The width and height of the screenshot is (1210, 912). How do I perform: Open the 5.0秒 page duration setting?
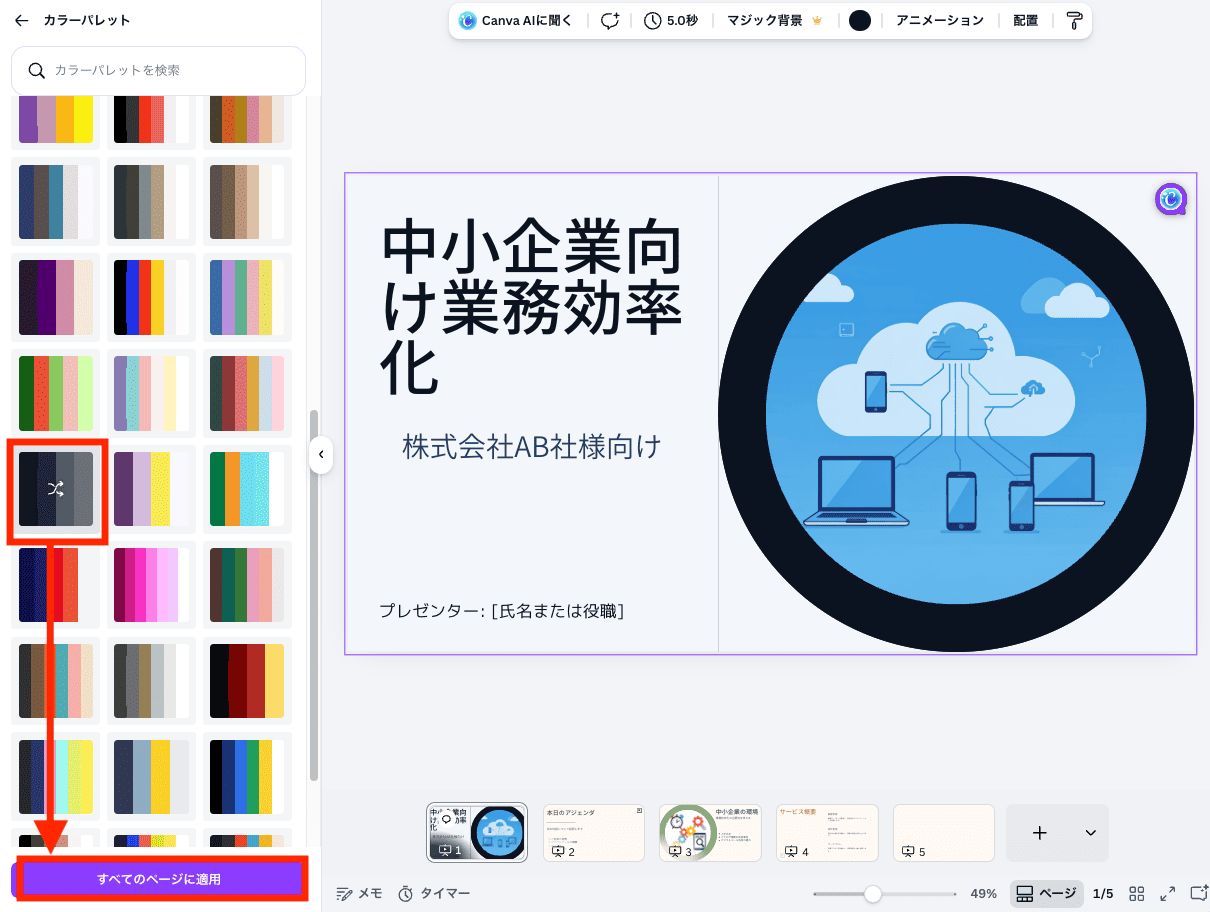coord(670,20)
